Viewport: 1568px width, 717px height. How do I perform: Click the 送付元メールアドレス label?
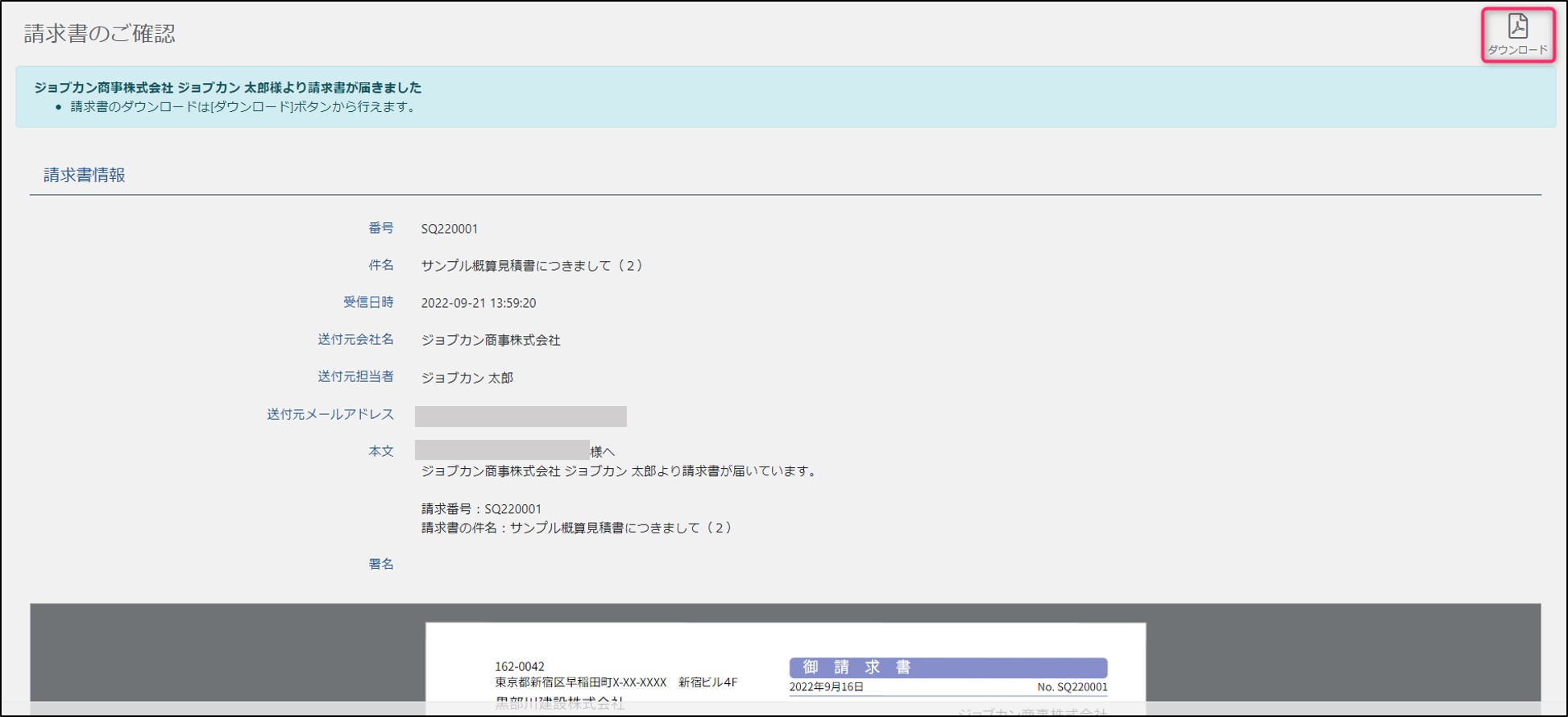point(330,414)
